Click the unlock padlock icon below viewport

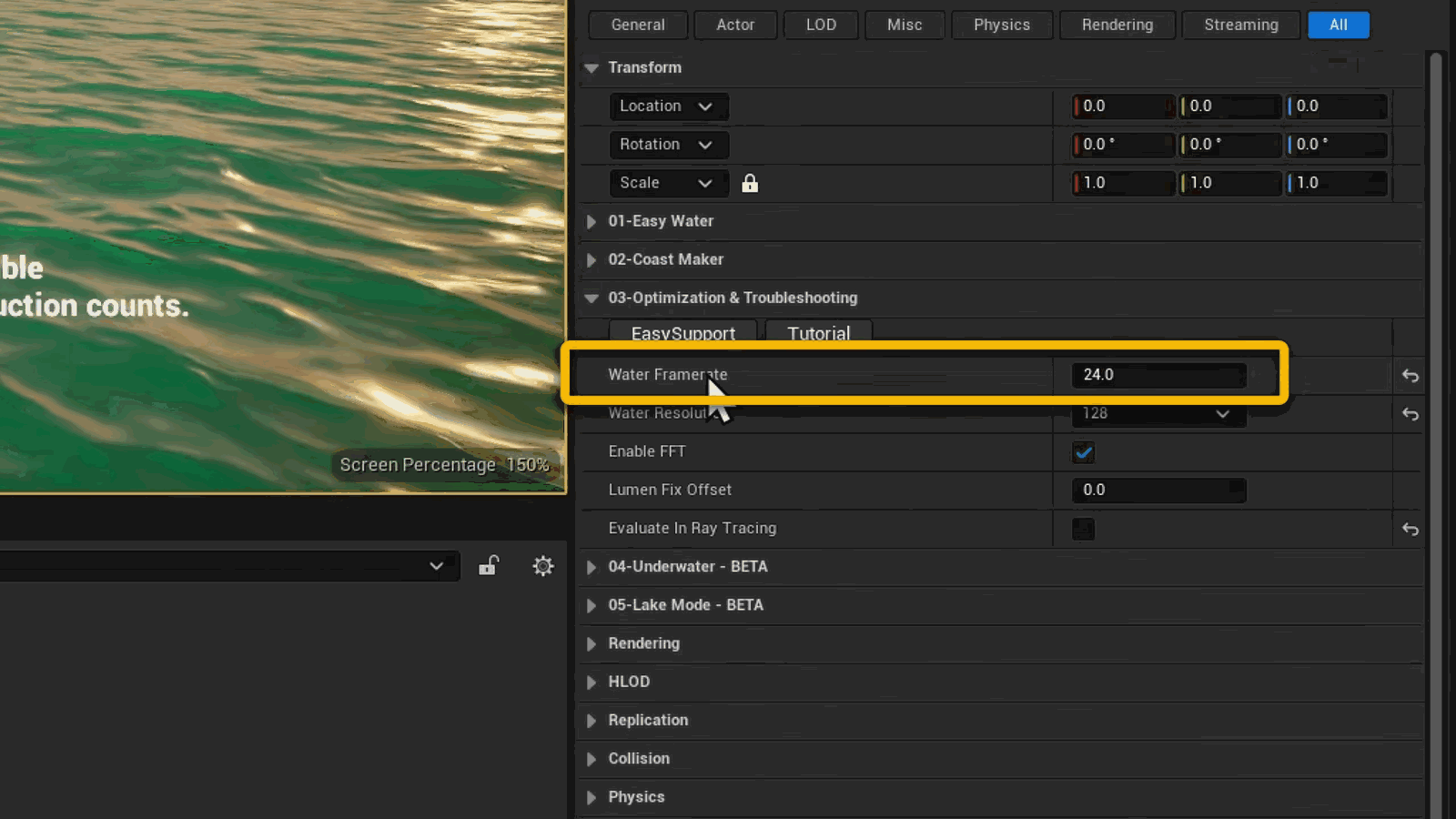[x=489, y=566]
